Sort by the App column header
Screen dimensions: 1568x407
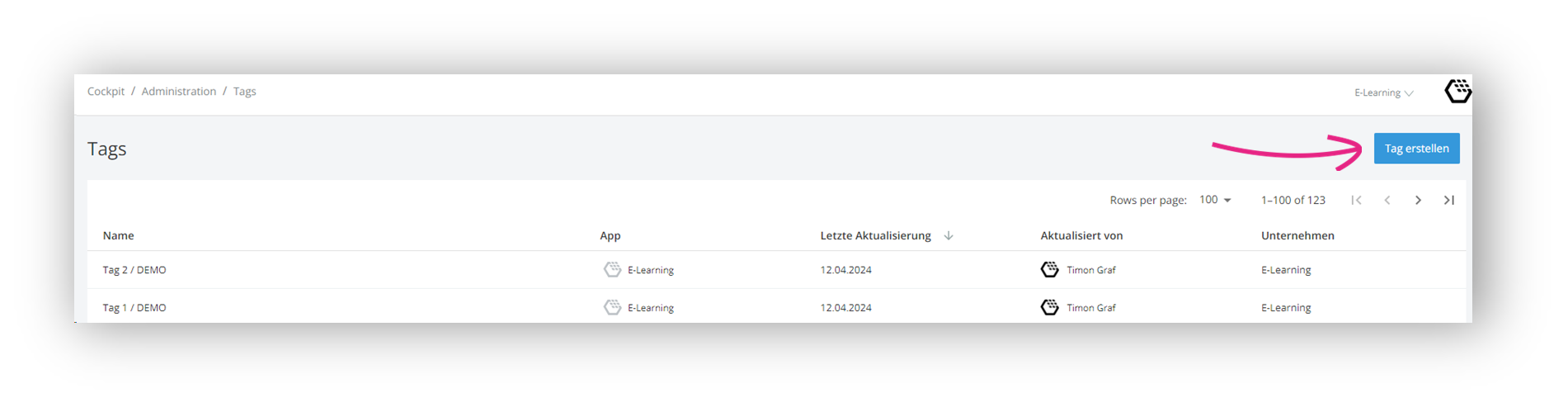pos(610,235)
